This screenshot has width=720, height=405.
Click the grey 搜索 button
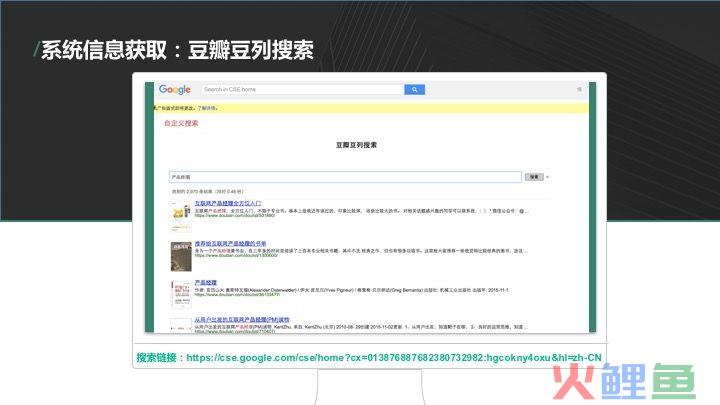click(534, 177)
